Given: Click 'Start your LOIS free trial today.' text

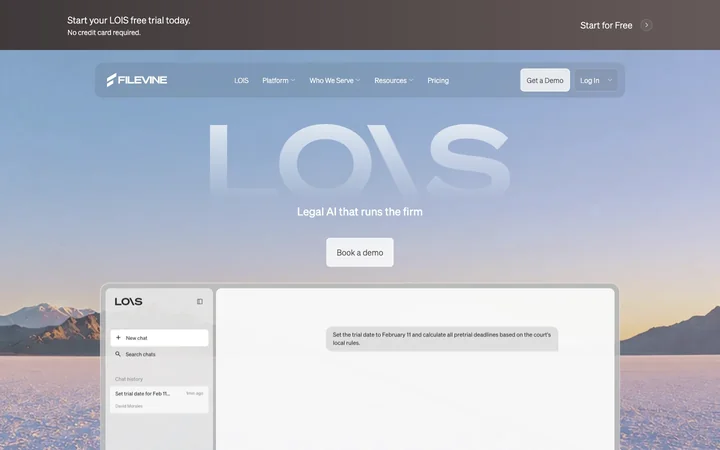Looking at the screenshot, I should pyautogui.click(x=129, y=20).
